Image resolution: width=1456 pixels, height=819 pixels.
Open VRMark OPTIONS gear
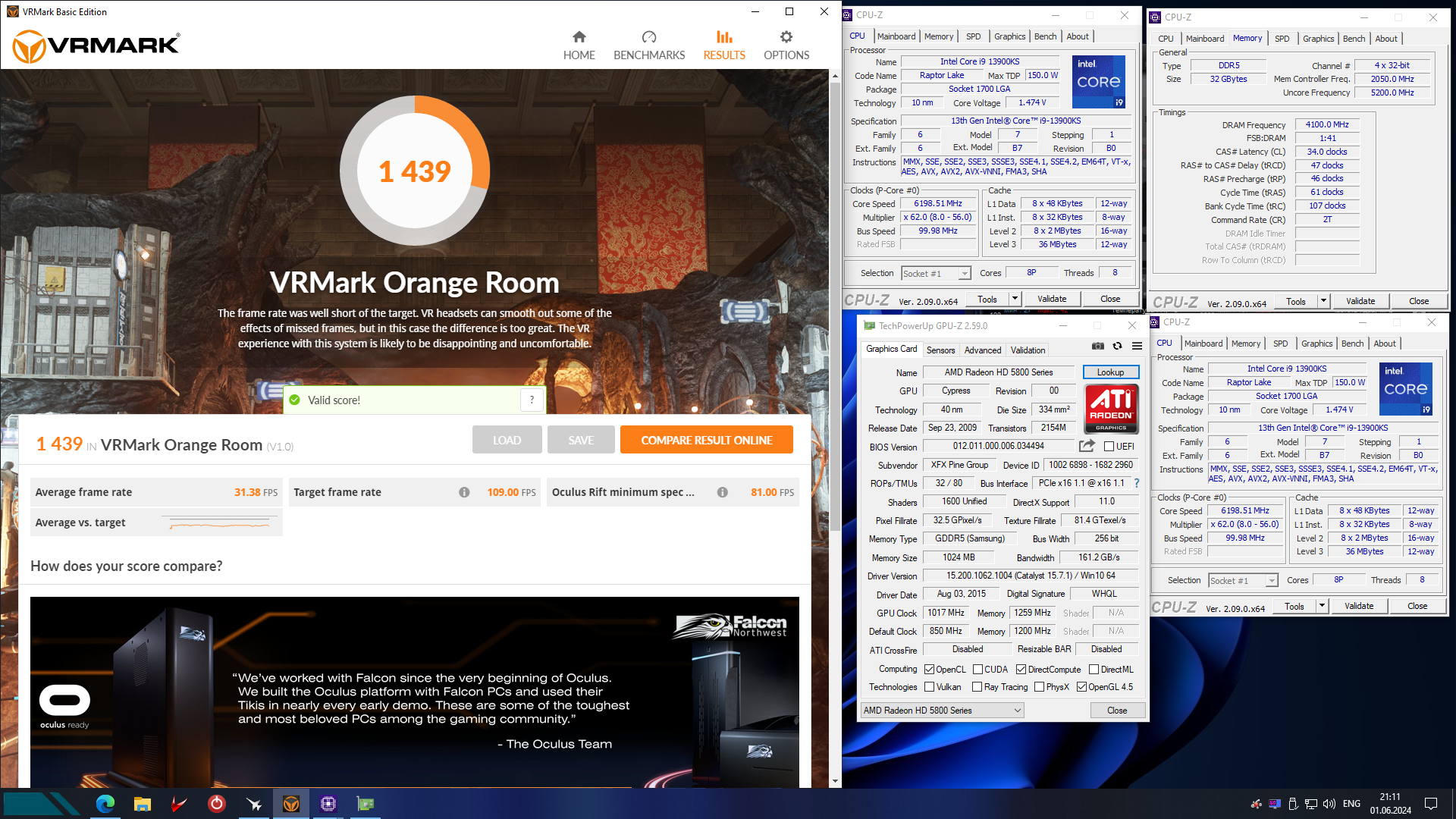pyautogui.click(x=786, y=45)
